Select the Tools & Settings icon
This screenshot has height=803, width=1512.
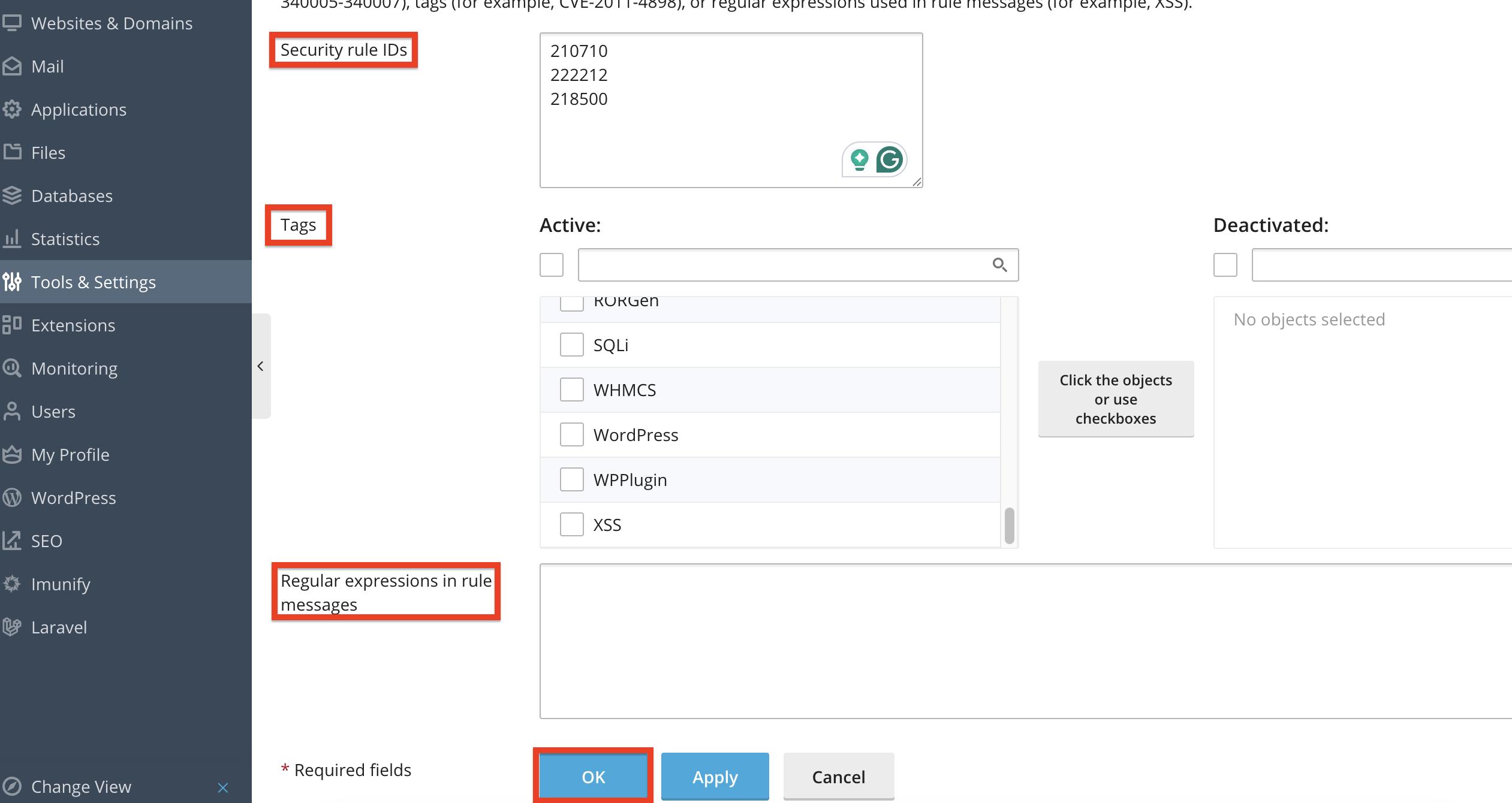coord(13,282)
